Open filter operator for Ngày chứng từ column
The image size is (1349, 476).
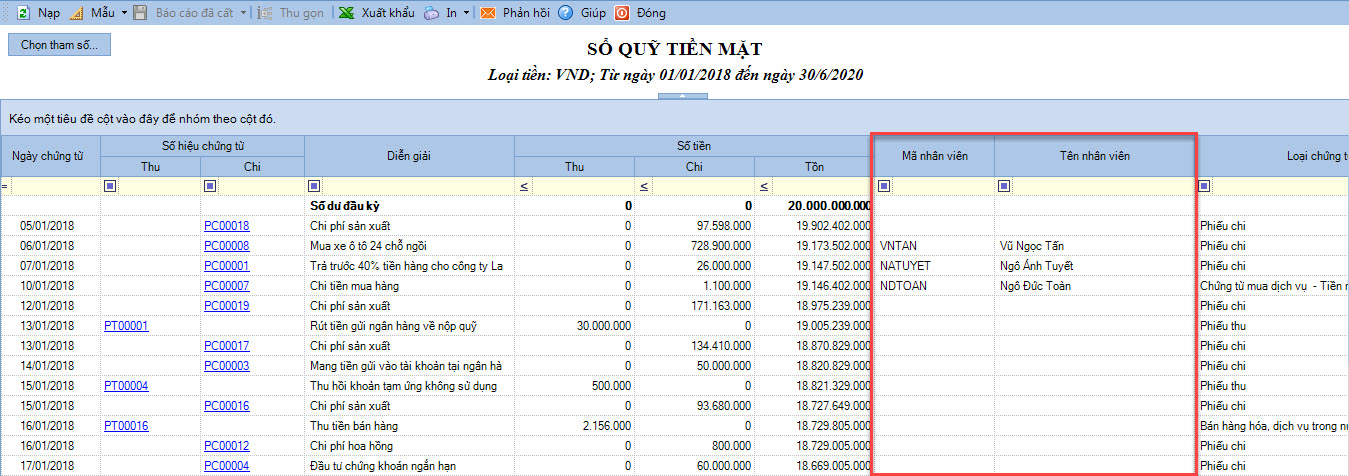[x=3, y=185]
